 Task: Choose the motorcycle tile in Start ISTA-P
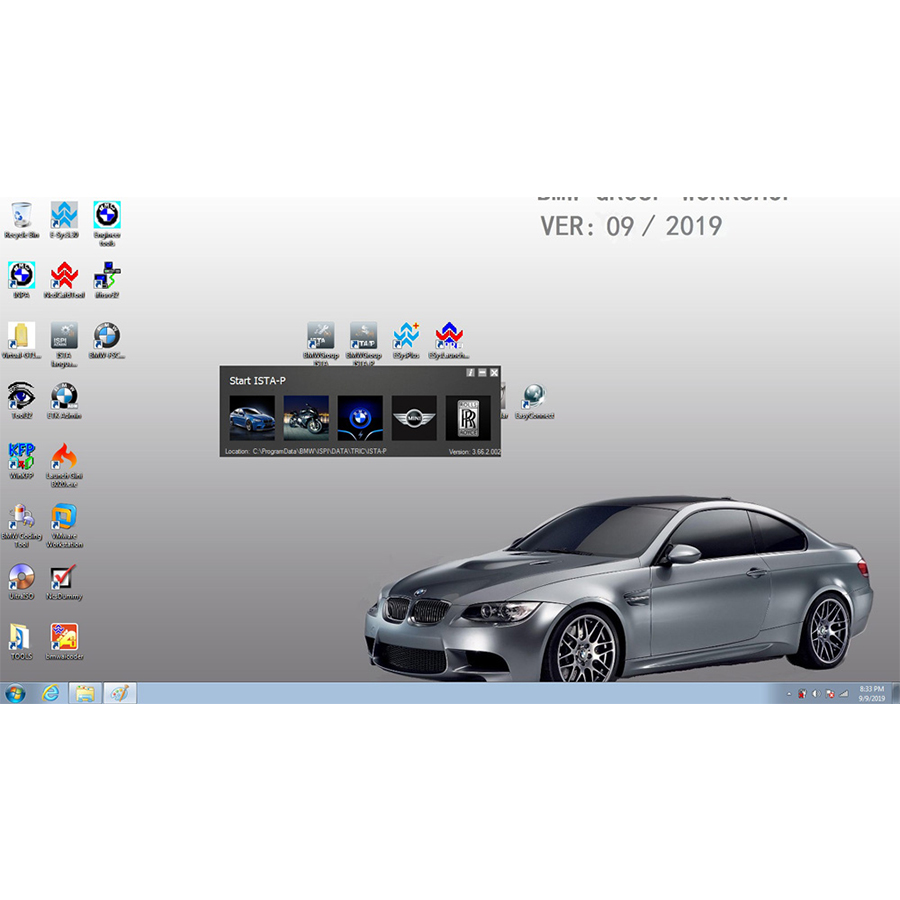click(305, 418)
